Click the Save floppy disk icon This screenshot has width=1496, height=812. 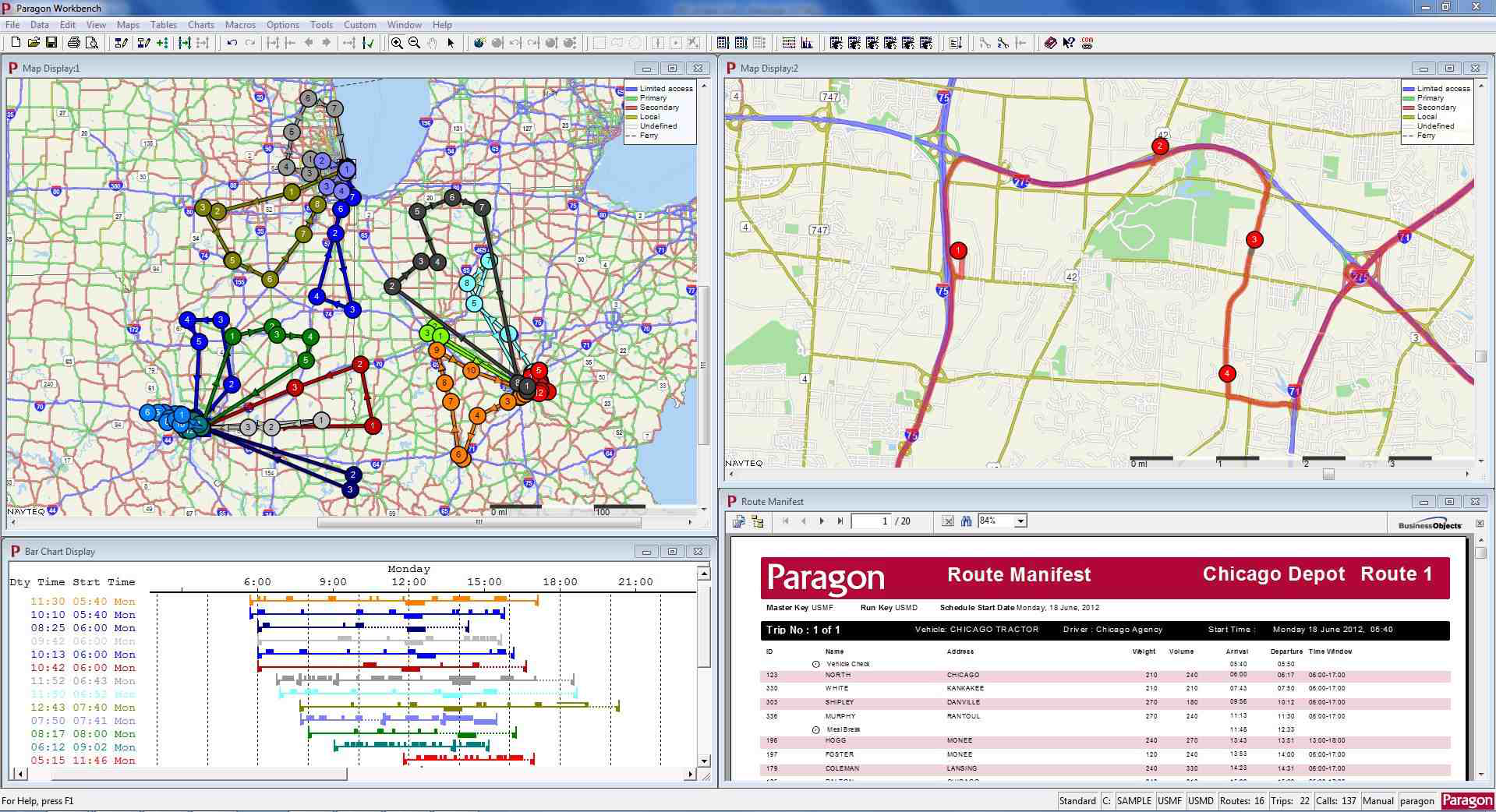(51, 43)
